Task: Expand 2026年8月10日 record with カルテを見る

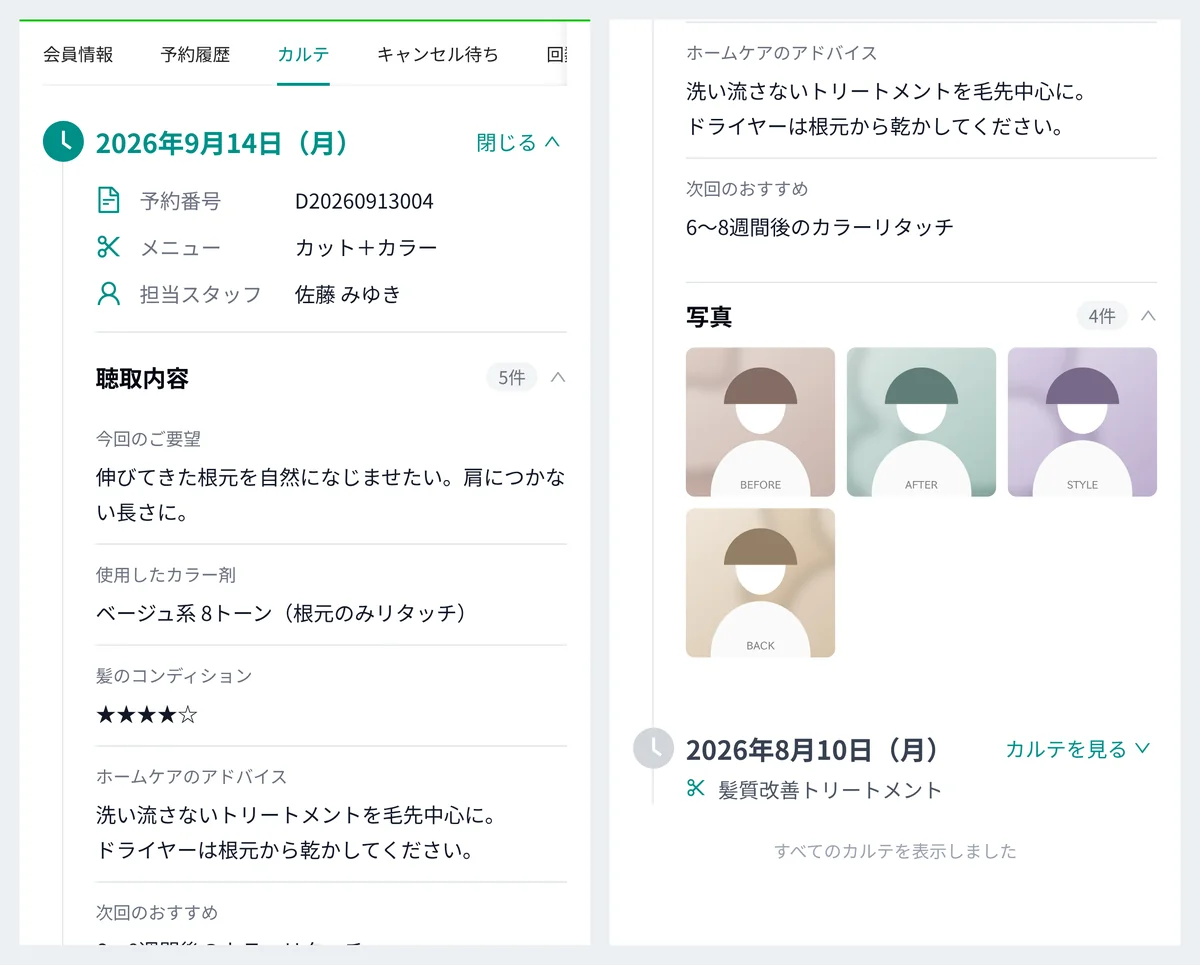Action: (1078, 749)
